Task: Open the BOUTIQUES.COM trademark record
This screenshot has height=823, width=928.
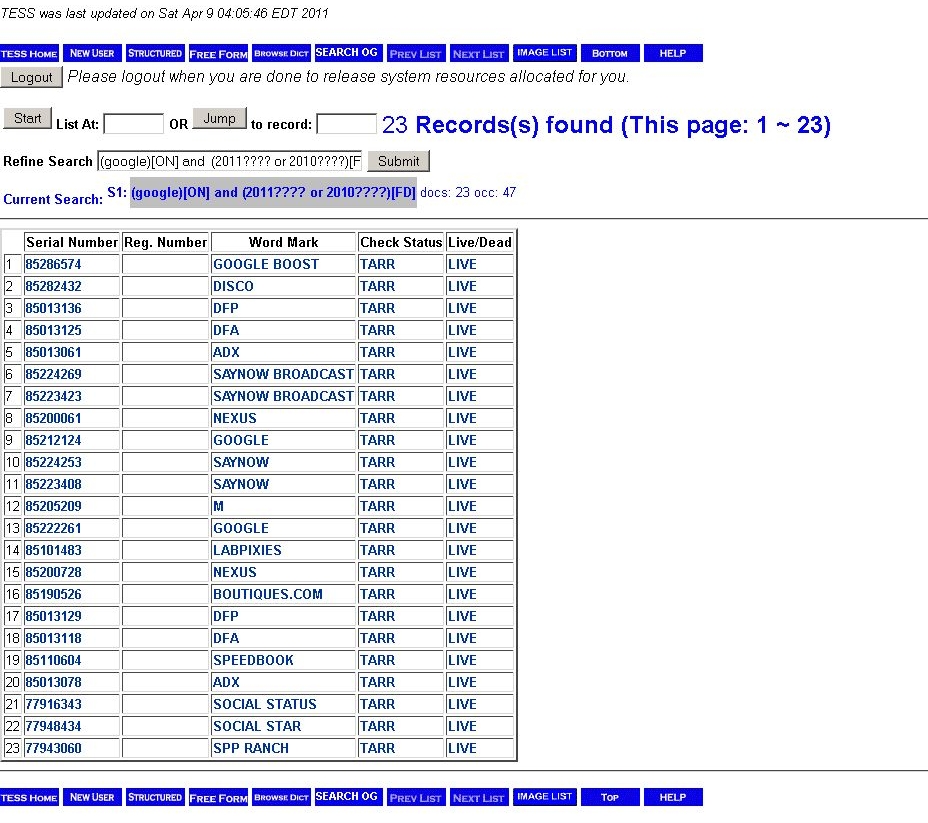Action: click(x=267, y=595)
